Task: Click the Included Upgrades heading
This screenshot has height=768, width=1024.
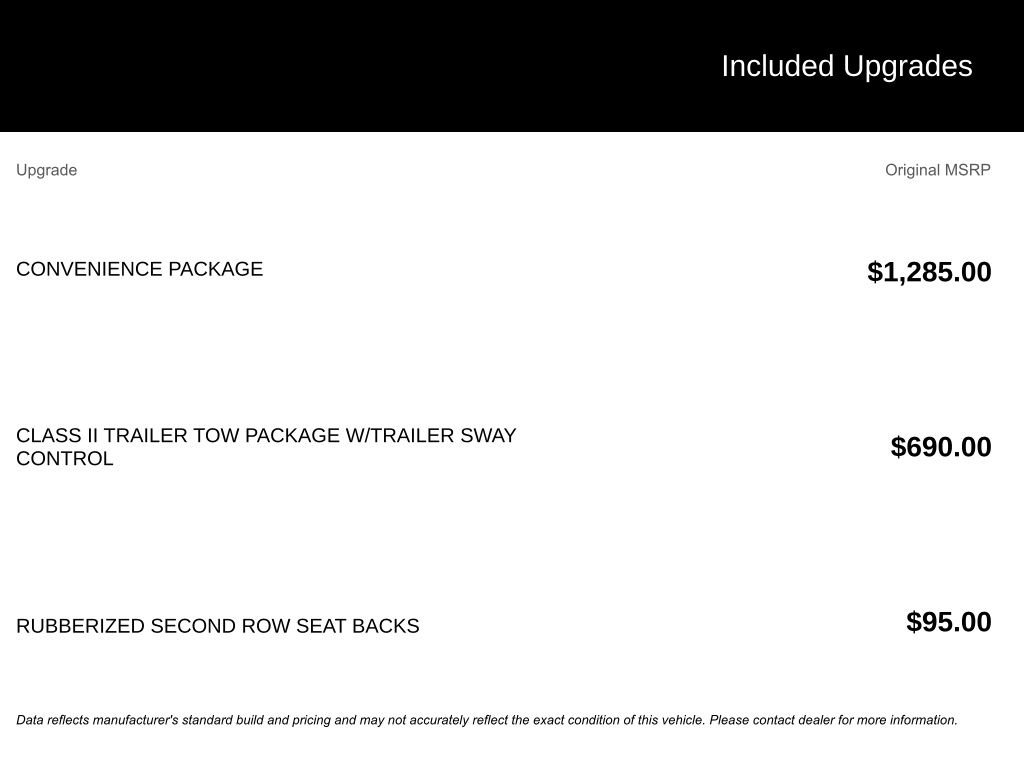Action: coord(846,66)
